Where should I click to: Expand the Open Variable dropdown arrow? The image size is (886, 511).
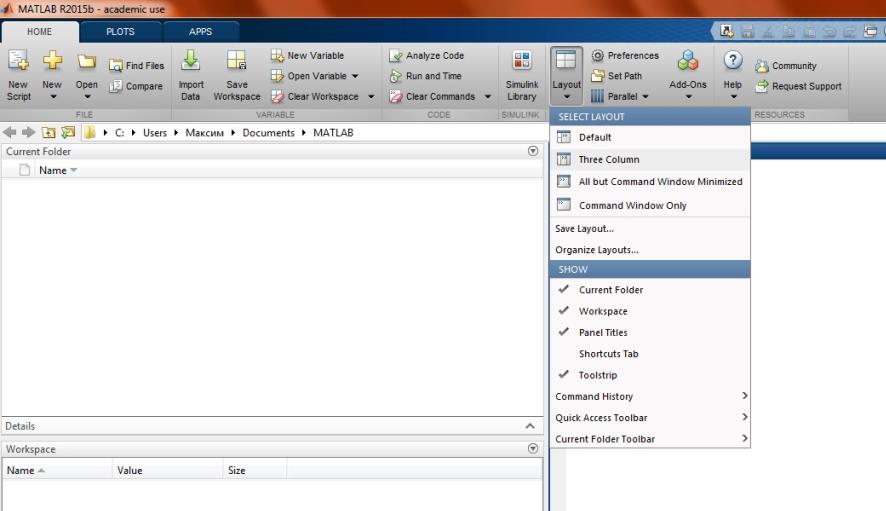pyautogui.click(x=355, y=76)
